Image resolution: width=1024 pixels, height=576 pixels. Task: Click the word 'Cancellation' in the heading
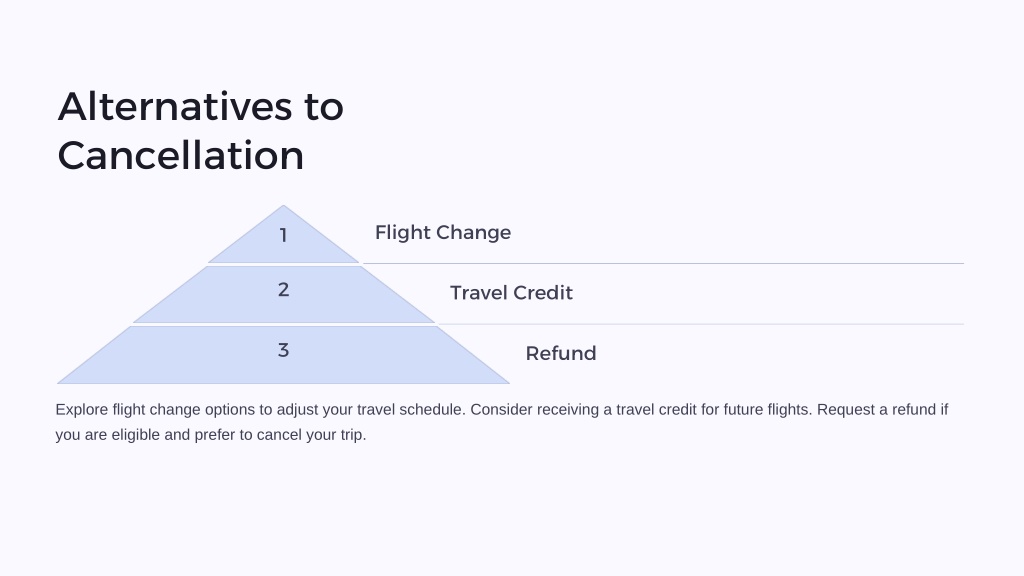181,155
